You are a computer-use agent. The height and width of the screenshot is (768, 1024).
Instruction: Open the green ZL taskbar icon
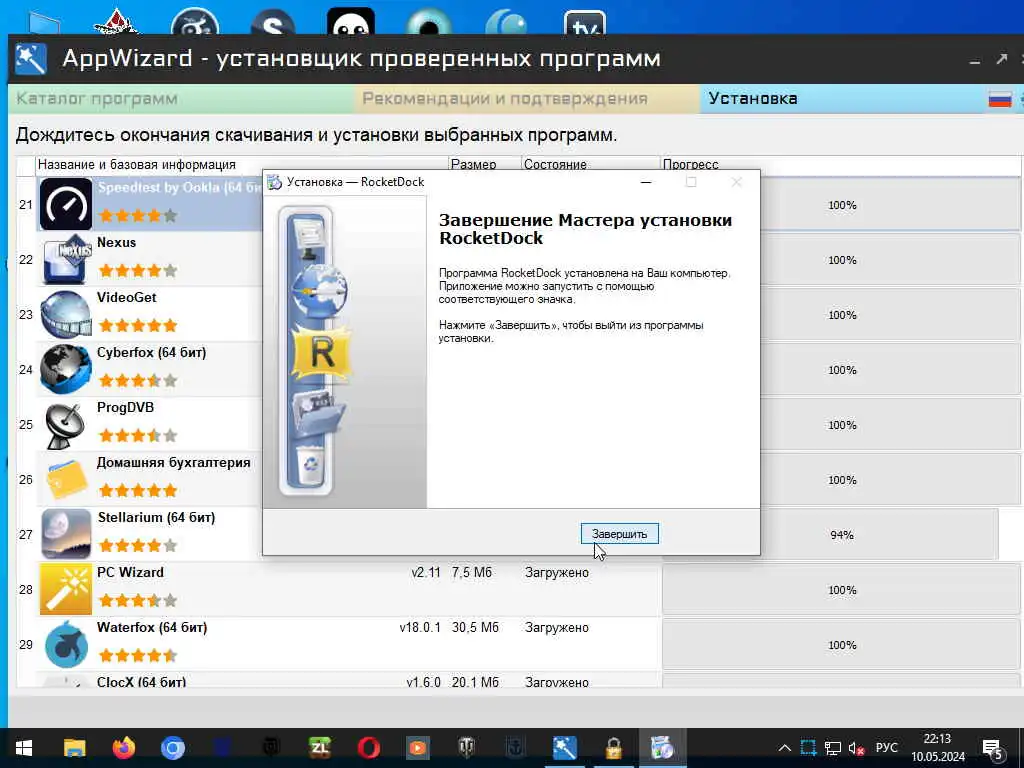tap(319, 748)
